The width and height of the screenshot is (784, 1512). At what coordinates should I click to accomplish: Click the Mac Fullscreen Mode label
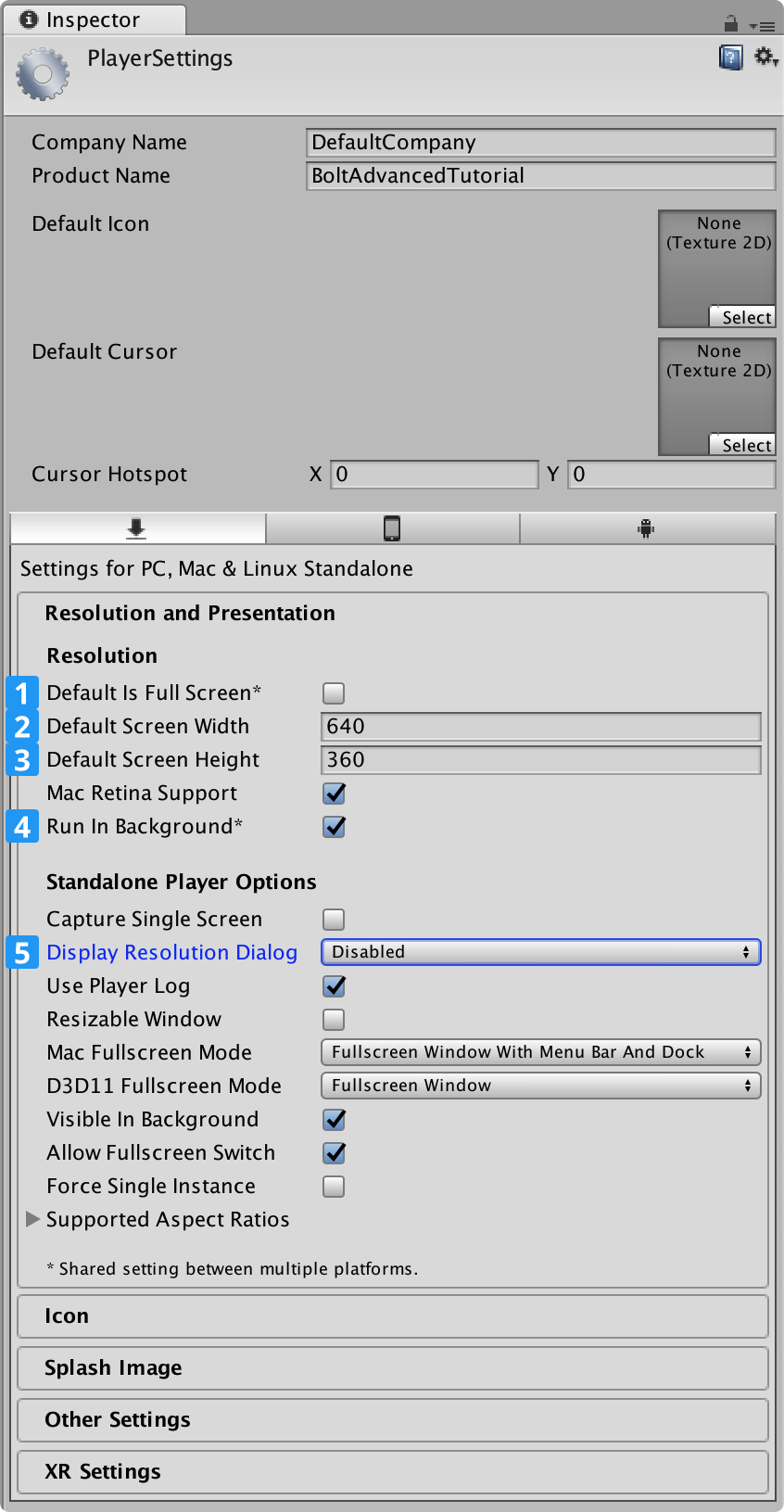point(149,1052)
